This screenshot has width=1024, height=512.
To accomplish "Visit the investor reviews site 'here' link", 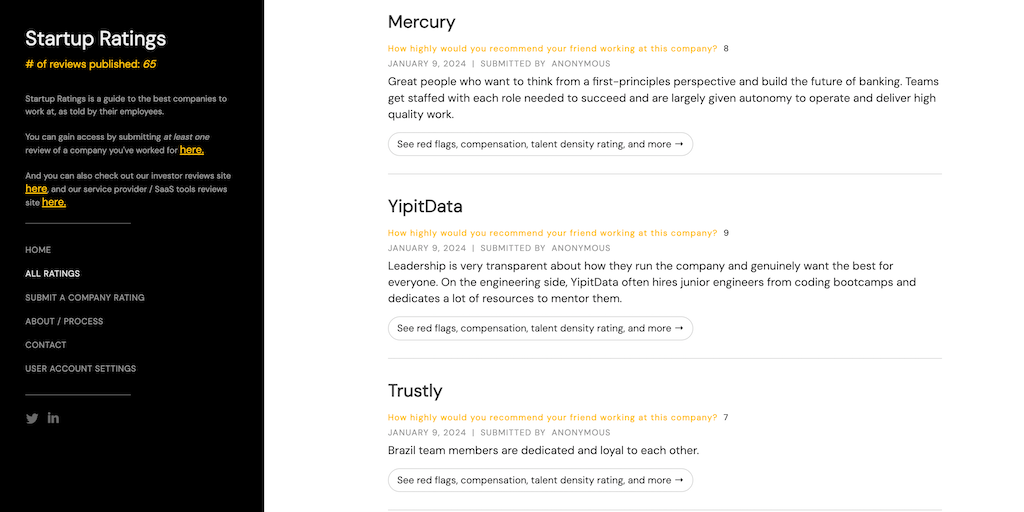I will [36, 188].
